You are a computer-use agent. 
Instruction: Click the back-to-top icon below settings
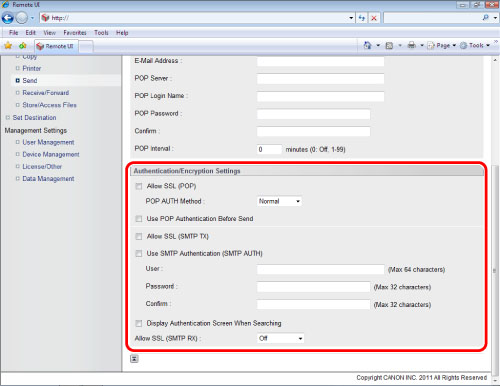click(134, 359)
